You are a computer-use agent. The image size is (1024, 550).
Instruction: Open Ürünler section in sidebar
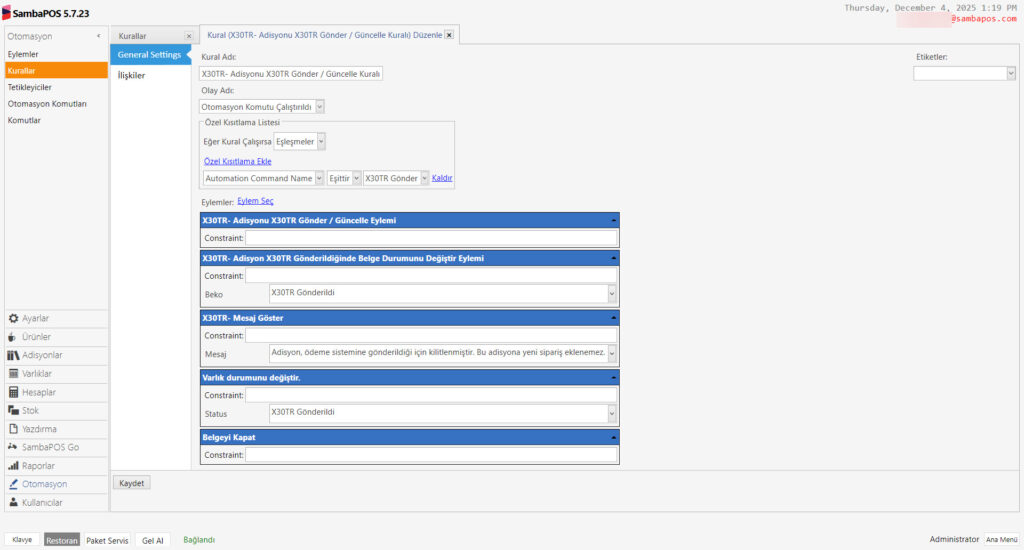[36, 337]
